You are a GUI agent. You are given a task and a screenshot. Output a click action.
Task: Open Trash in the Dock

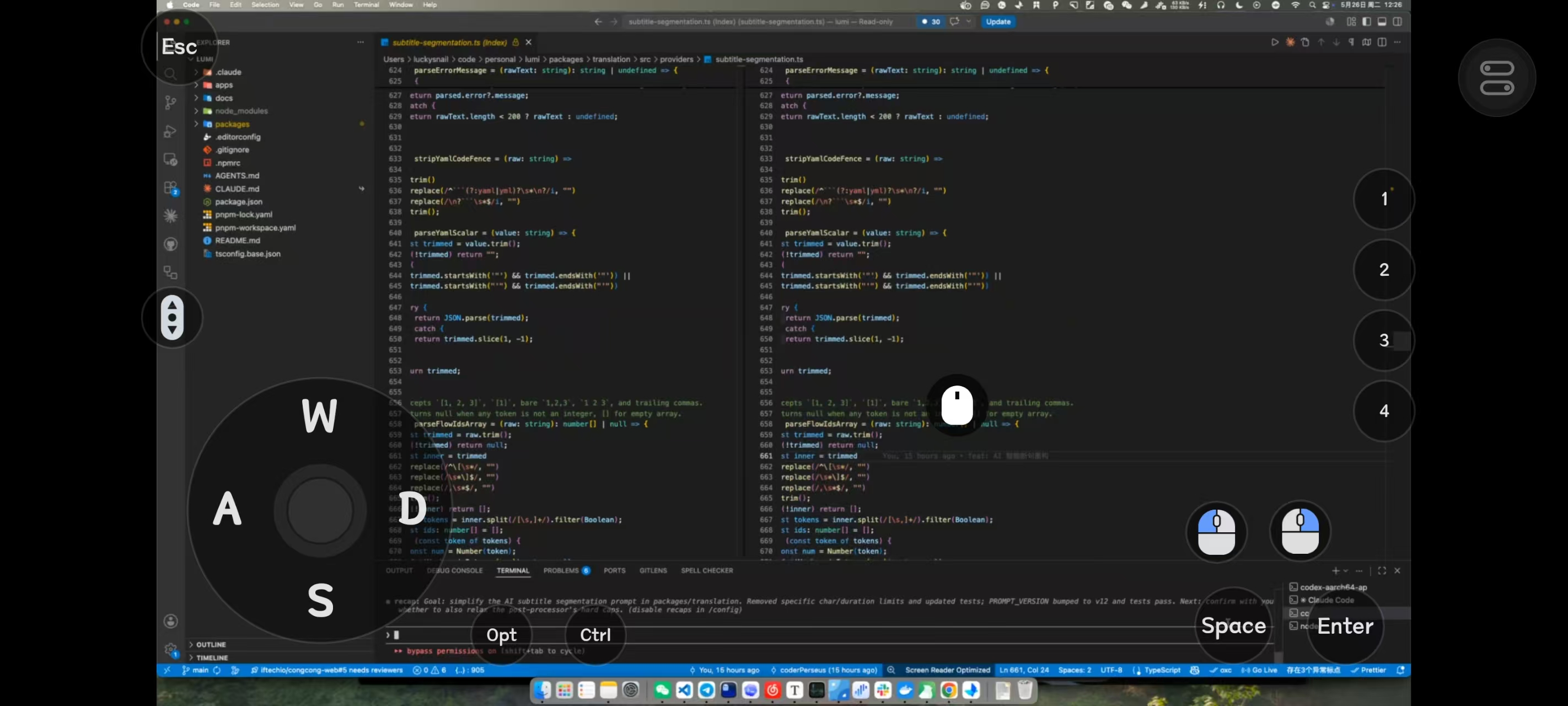[1025, 689]
